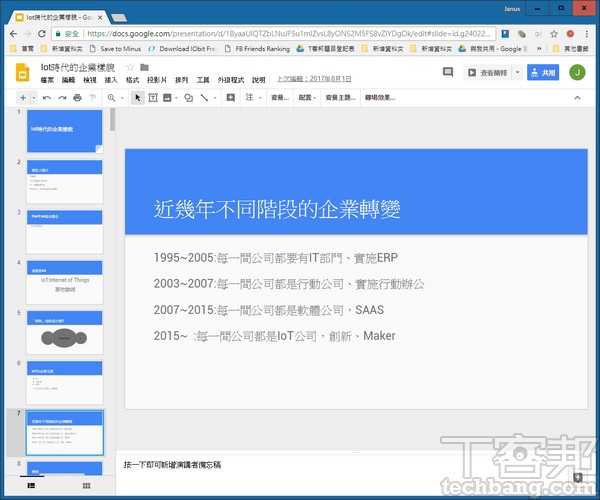This screenshot has width=600, height=500.
Task: Open the 外掛程式 menu
Action: (x=231, y=80)
